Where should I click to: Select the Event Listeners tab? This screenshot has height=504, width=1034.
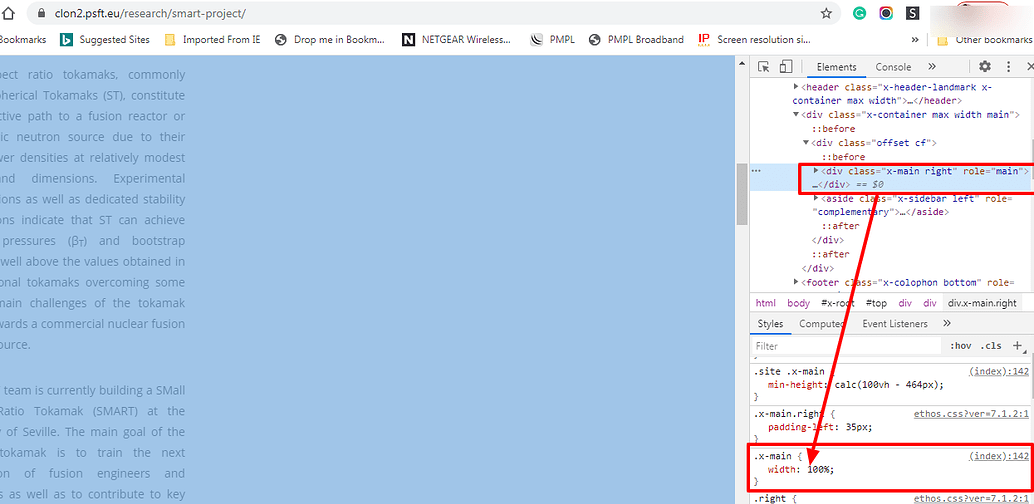click(x=895, y=324)
